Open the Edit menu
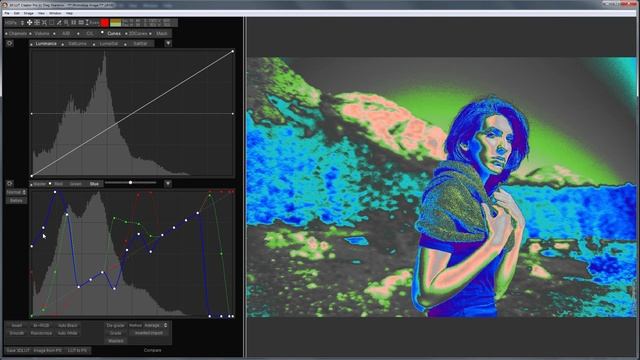 [x=16, y=13]
